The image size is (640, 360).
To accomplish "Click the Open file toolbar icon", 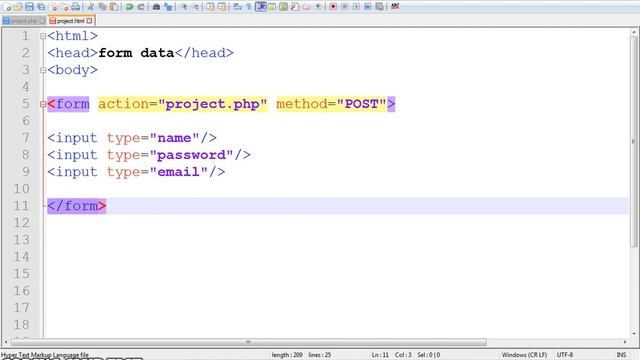I will pyautogui.click(x=18, y=7).
